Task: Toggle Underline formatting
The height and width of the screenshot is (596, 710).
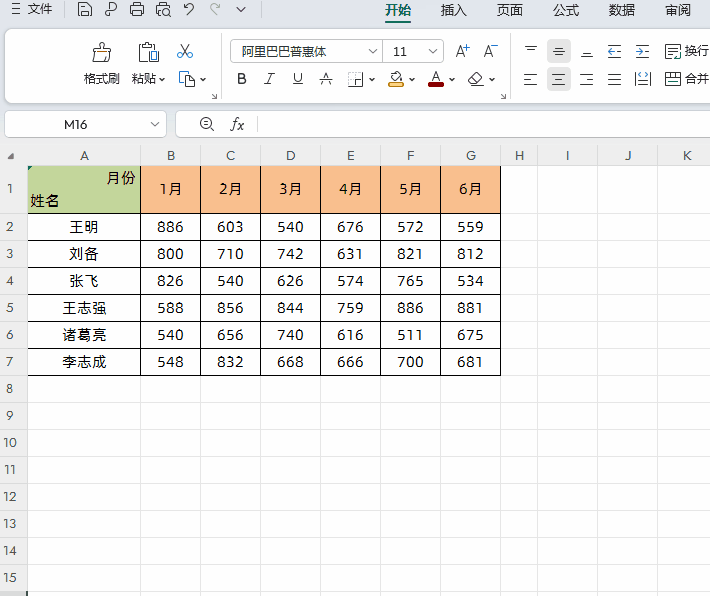Action: [297, 79]
